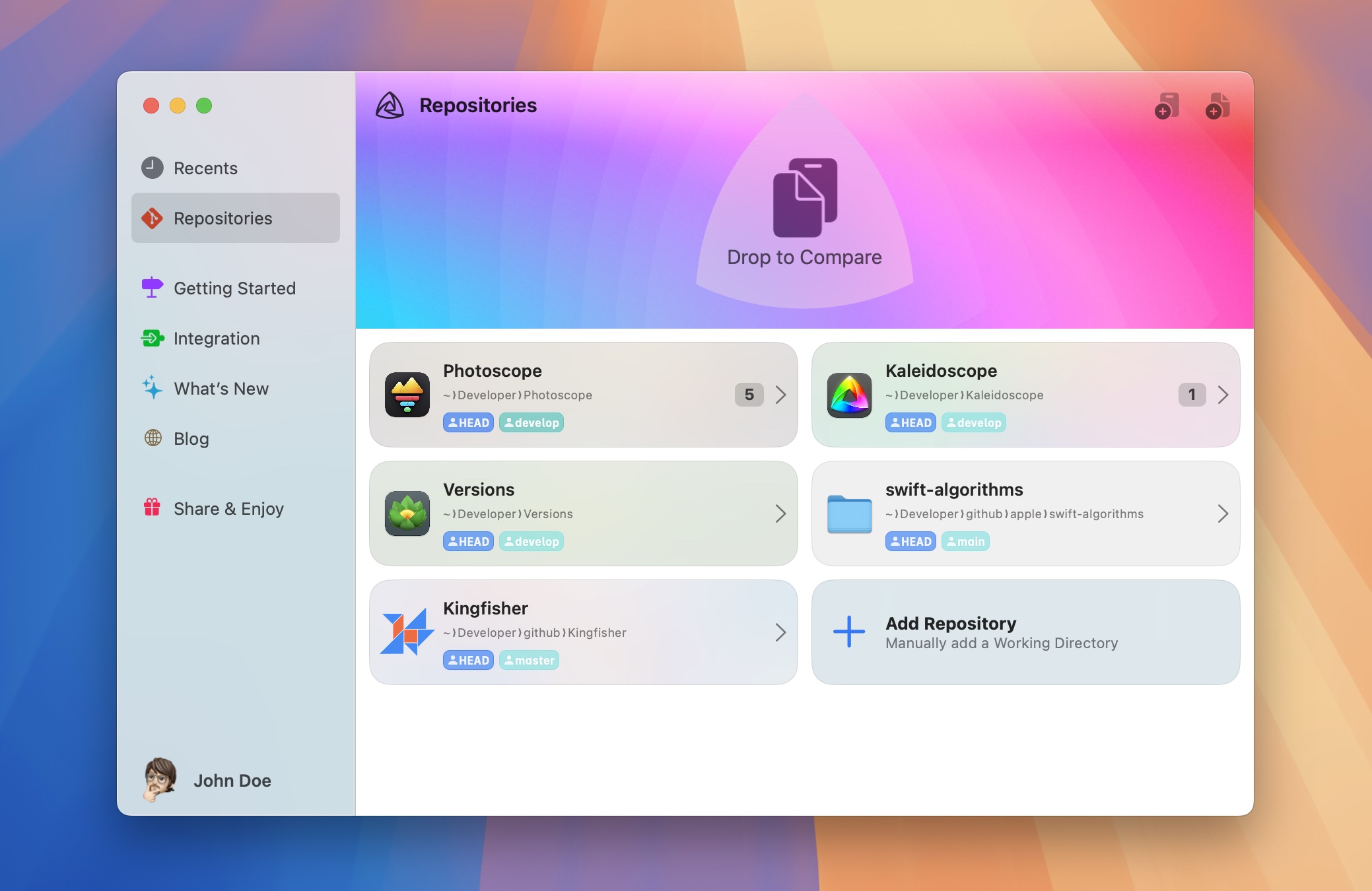Image resolution: width=1372 pixels, height=891 pixels.
Task: Click the John Doe account name
Action: pos(232,781)
